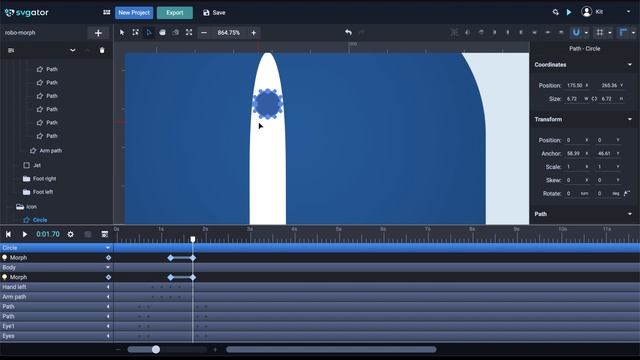Click the Kit user avatar

pyautogui.click(x=587, y=12)
